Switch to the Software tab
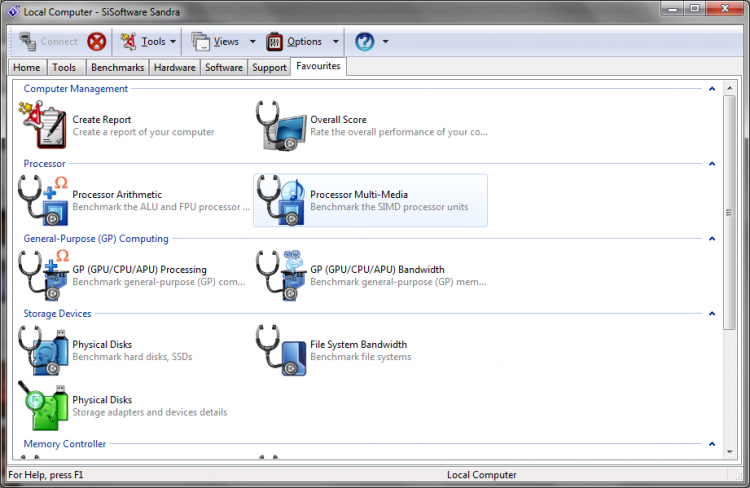This screenshot has height=488, width=750. pyautogui.click(x=224, y=67)
